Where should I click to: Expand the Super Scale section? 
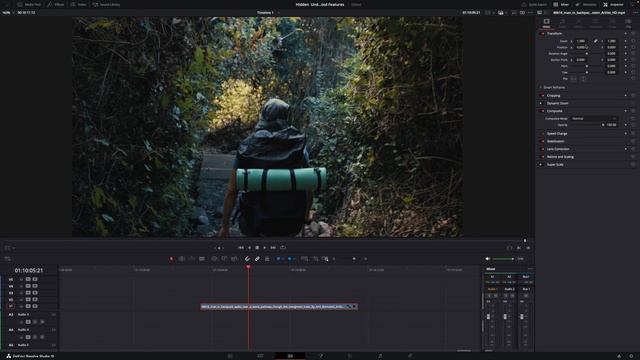[555, 164]
